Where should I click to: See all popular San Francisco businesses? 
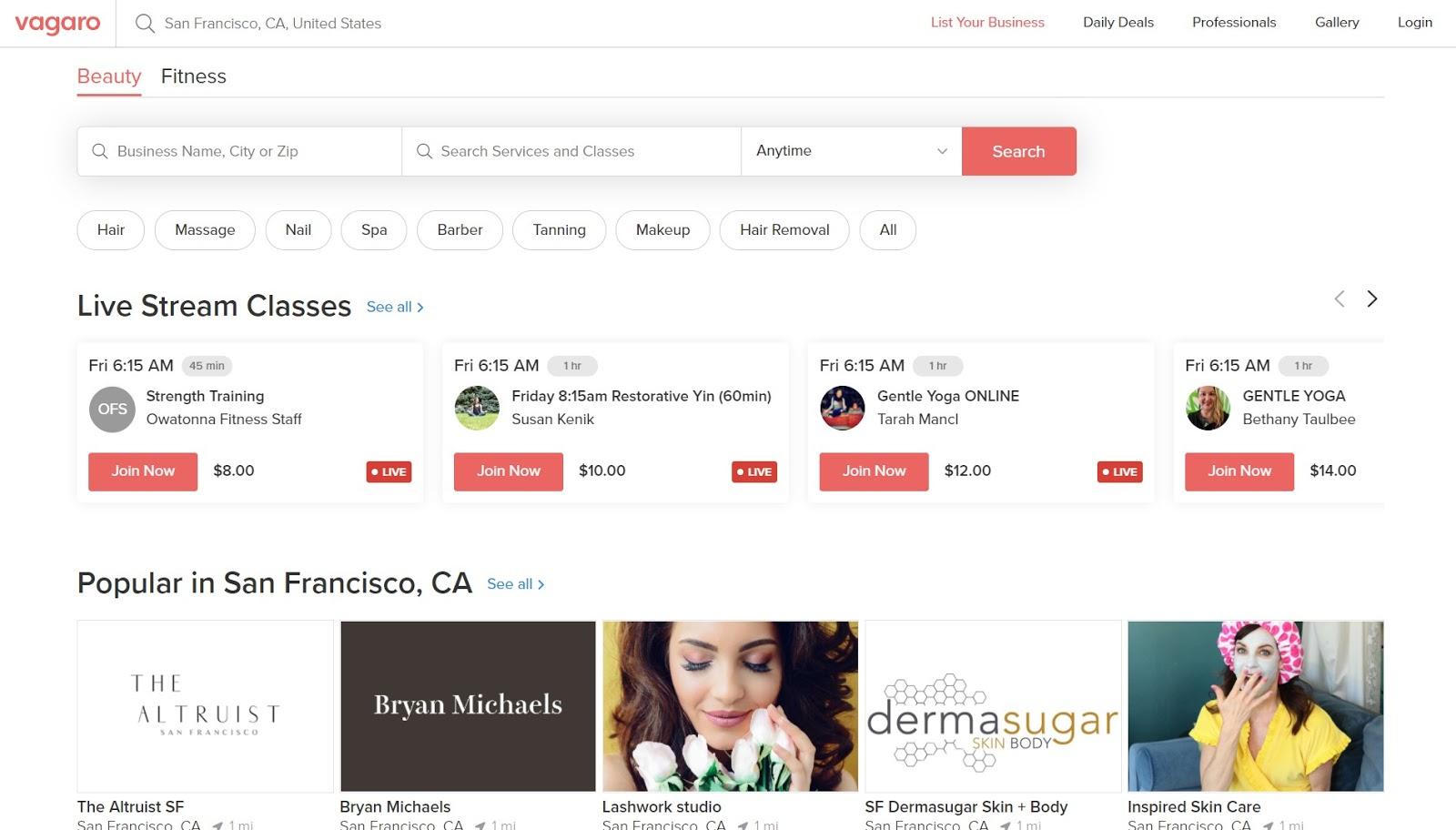pos(516,584)
